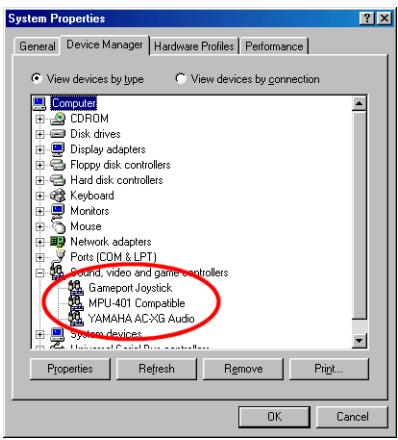
Task: Select the YAMAHA AC-XG Audio entry
Action: [x=141, y=318]
